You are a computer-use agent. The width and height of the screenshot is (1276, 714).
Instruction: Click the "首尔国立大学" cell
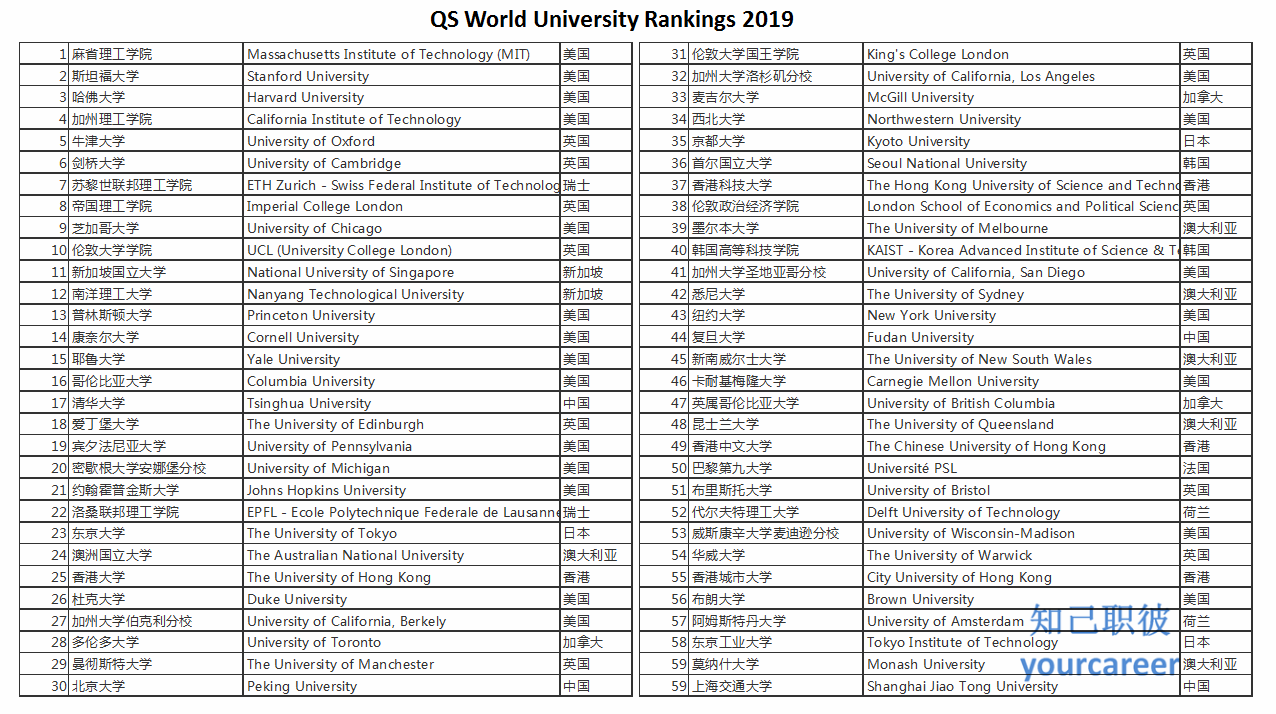tap(776, 163)
